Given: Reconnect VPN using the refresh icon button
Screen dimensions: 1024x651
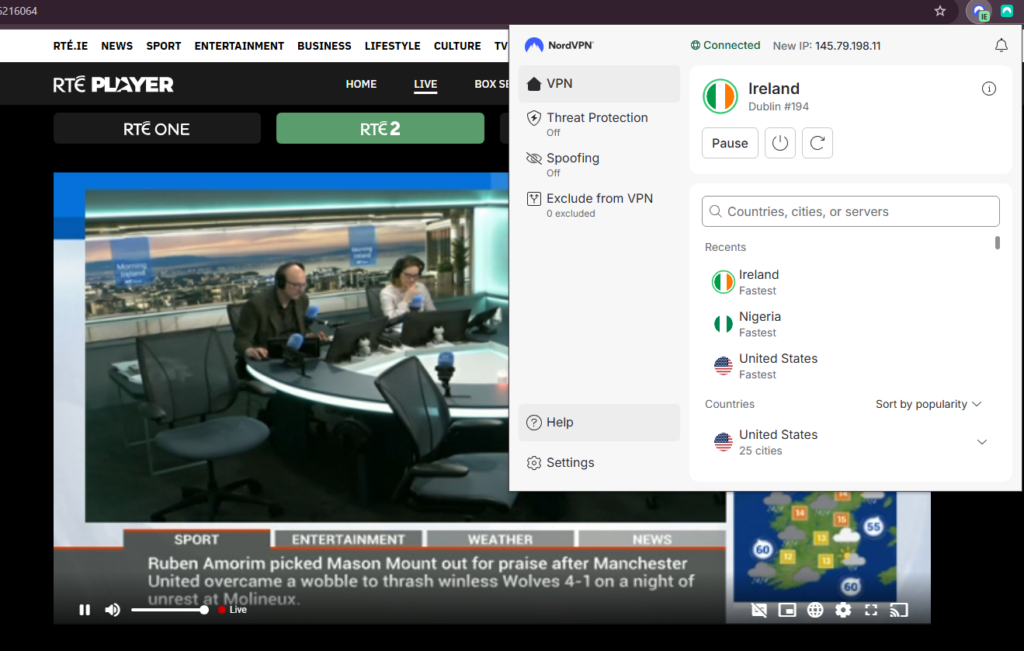Looking at the screenshot, I should click(x=817, y=143).
